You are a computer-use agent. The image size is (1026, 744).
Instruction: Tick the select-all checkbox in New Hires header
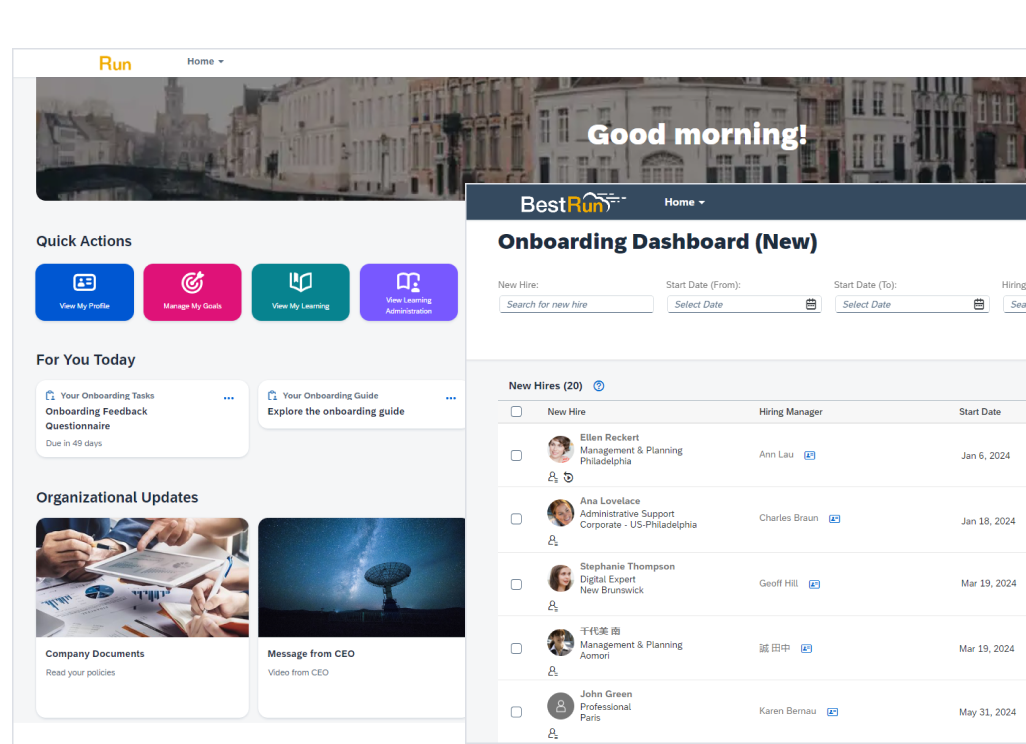click(x=516, y=412)
